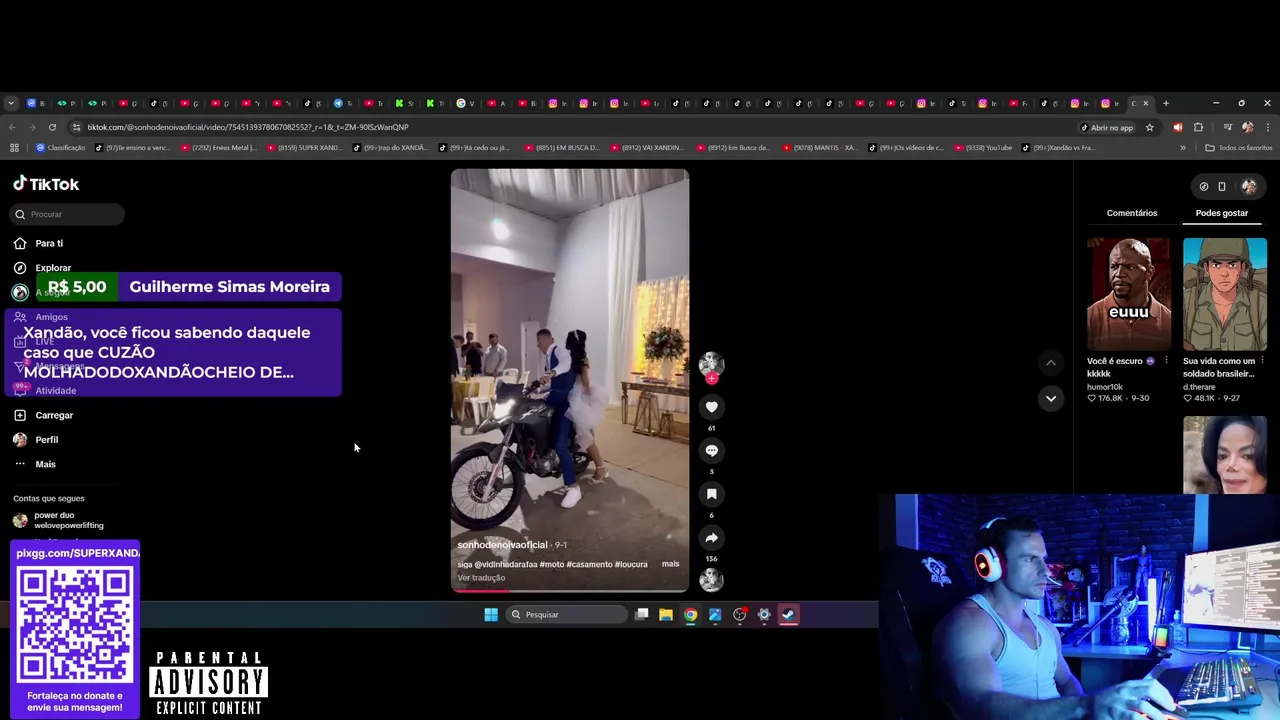Open the phone icon in TikTok header
The width and height of the screenshot is (1280, 720).
click(1221, 186)
